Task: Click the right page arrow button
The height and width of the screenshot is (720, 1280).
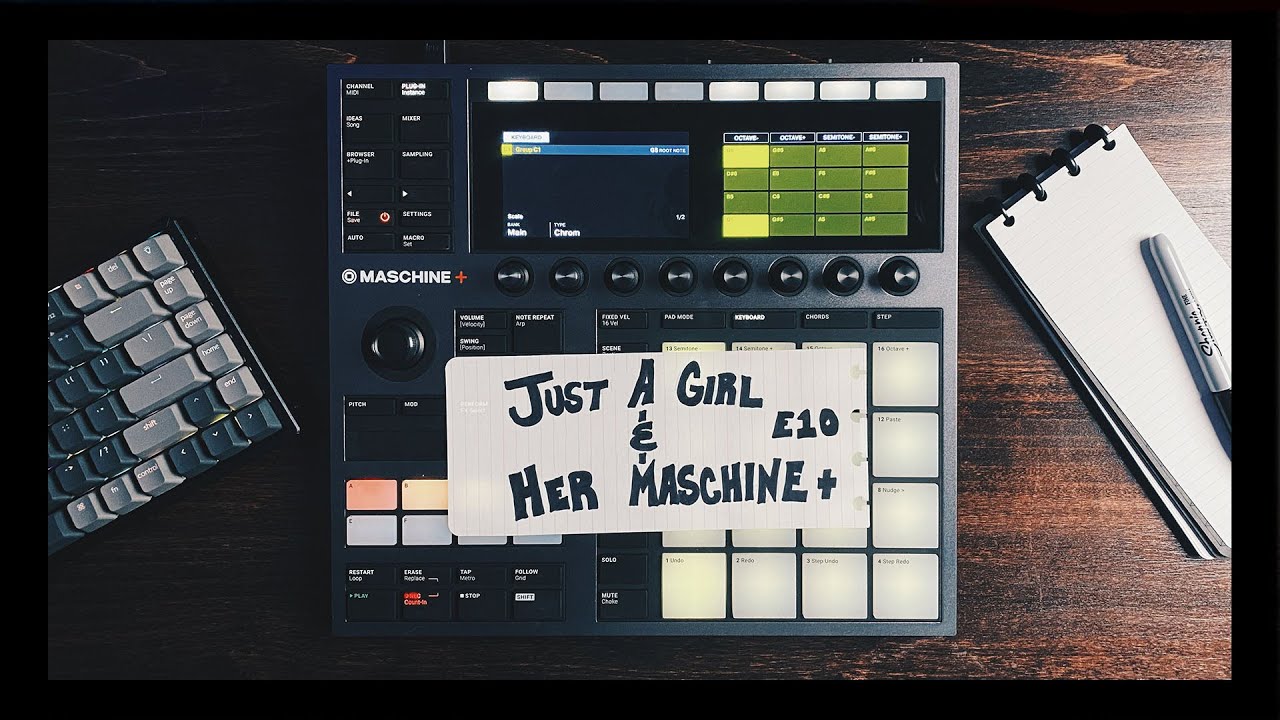Action: click(x=425, y=193)
